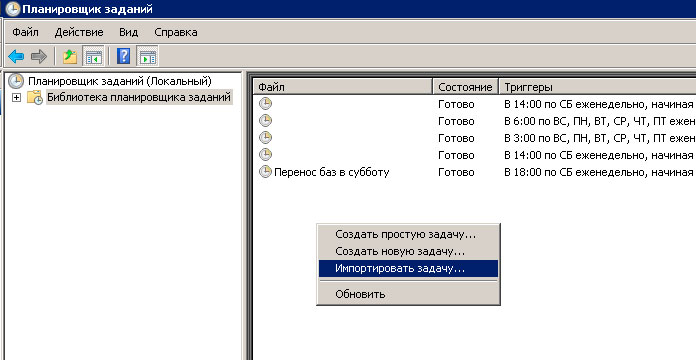Click the clock icon of the Перенос баз в субботу task
Viewport: 696px width, 360px height.
pos(265,172)
